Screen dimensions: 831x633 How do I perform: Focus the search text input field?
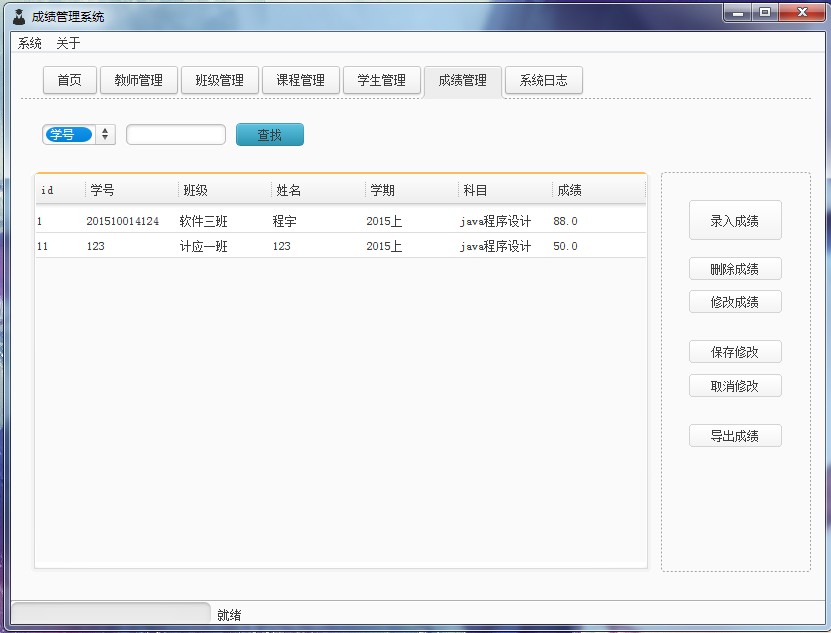click(x=176, y=135)
